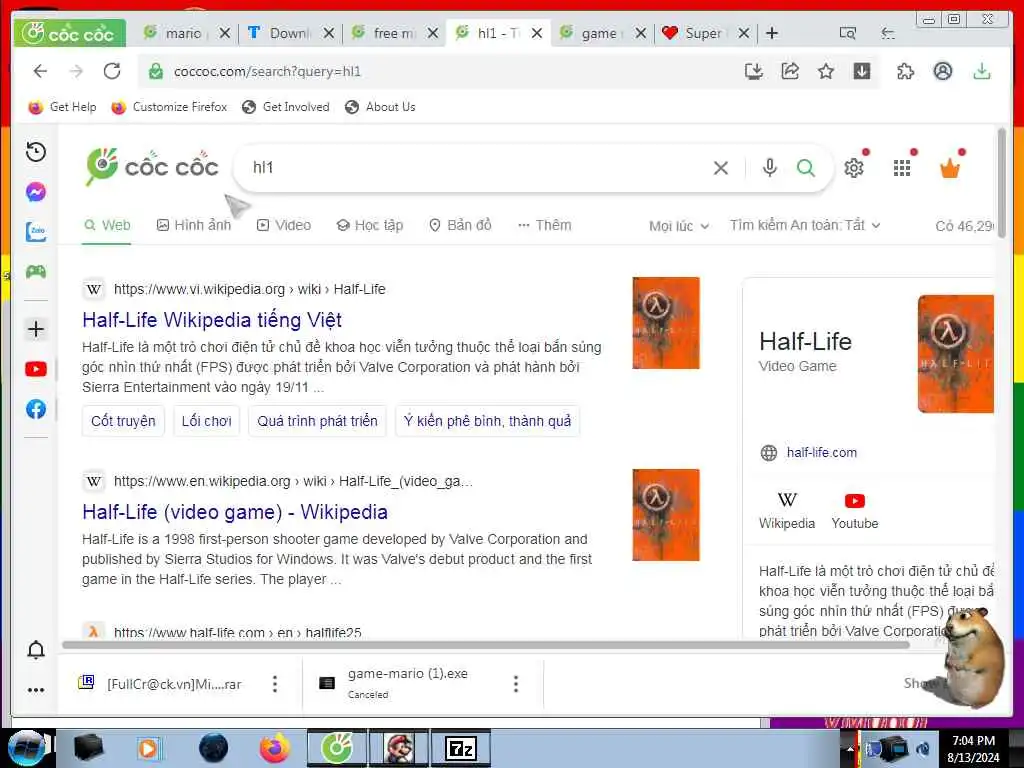The image size is (1024, 768).
Task: Select the Học tập search tab
Action: pyautogui.click(x=370, y=225)
